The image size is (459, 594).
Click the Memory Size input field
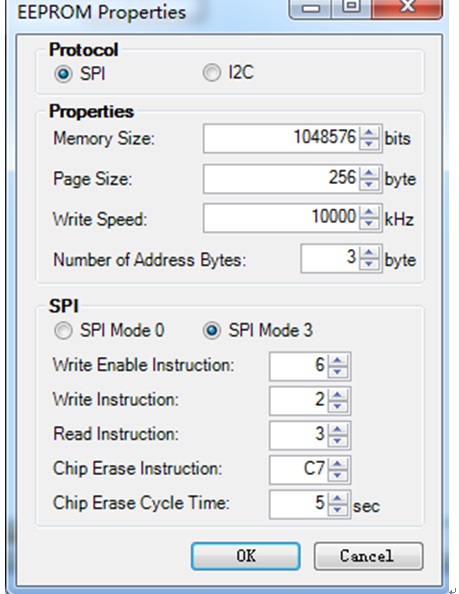281,138
